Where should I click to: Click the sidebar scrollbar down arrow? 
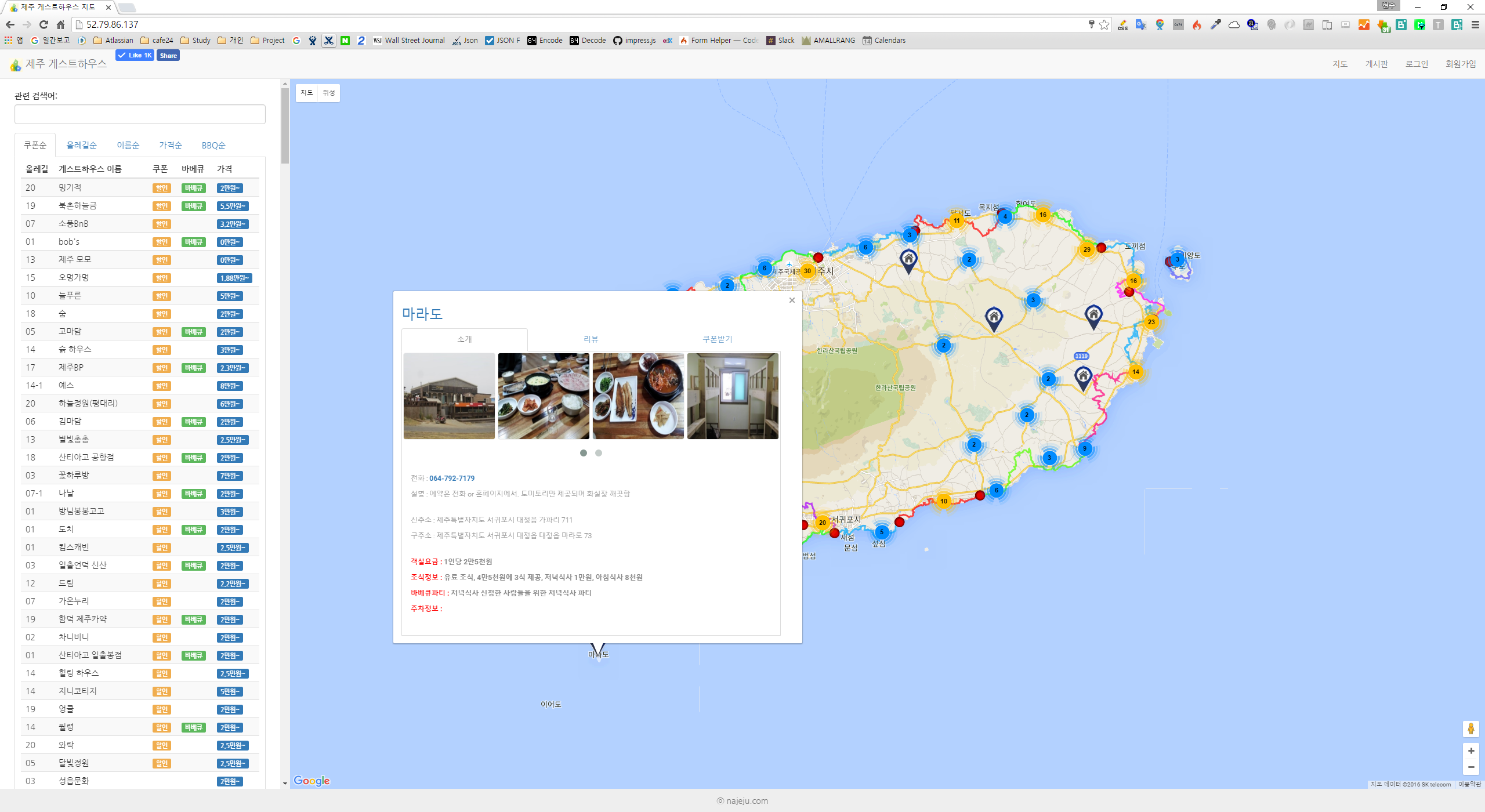pyautogui.click(x=285, y=784)
